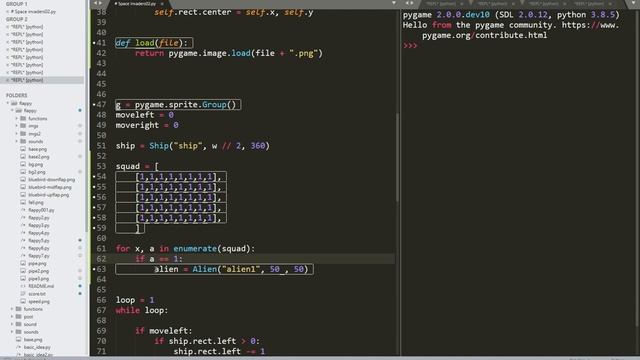Click the image icon beside pipe.png
The height and width of the screenshot is (360, 640).
click(x=23, y=264)
